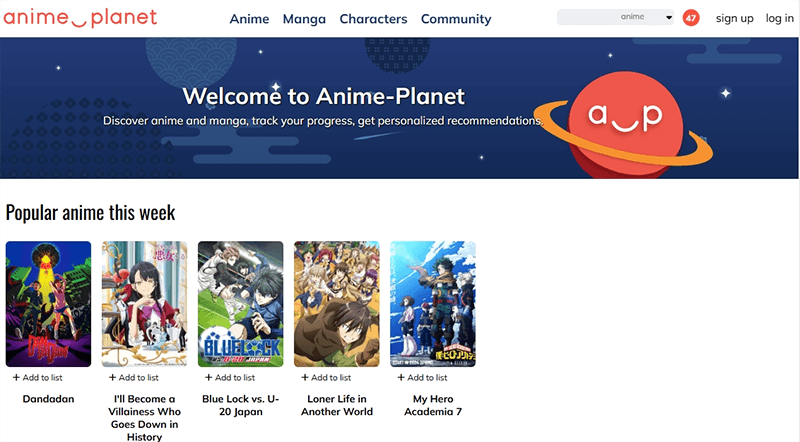Click Blue Lock vs. U-20 Japan title

click(240, 405)
